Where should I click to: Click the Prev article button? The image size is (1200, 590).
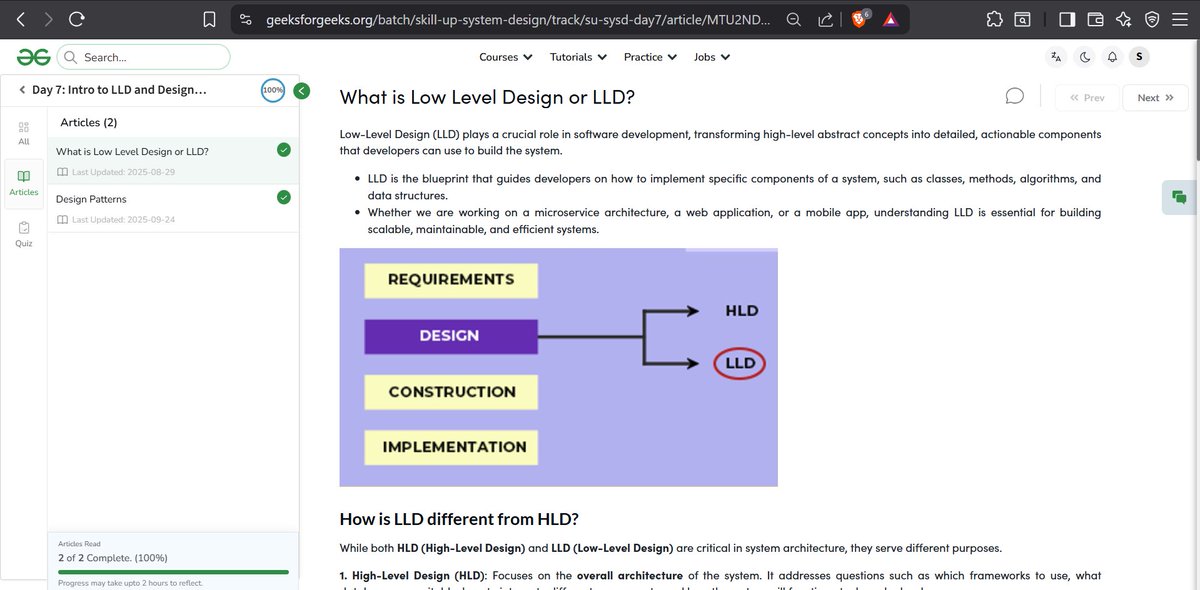[x=1087, y=97]
